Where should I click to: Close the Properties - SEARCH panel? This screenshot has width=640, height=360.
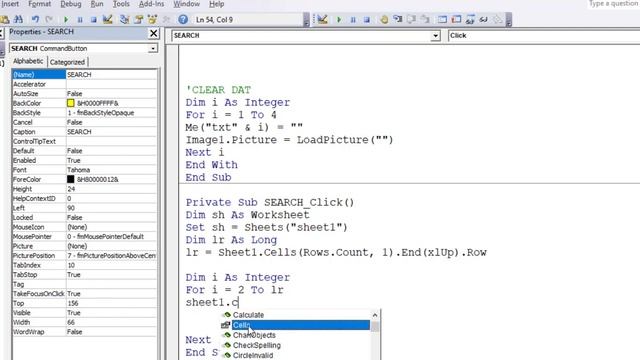153,33
